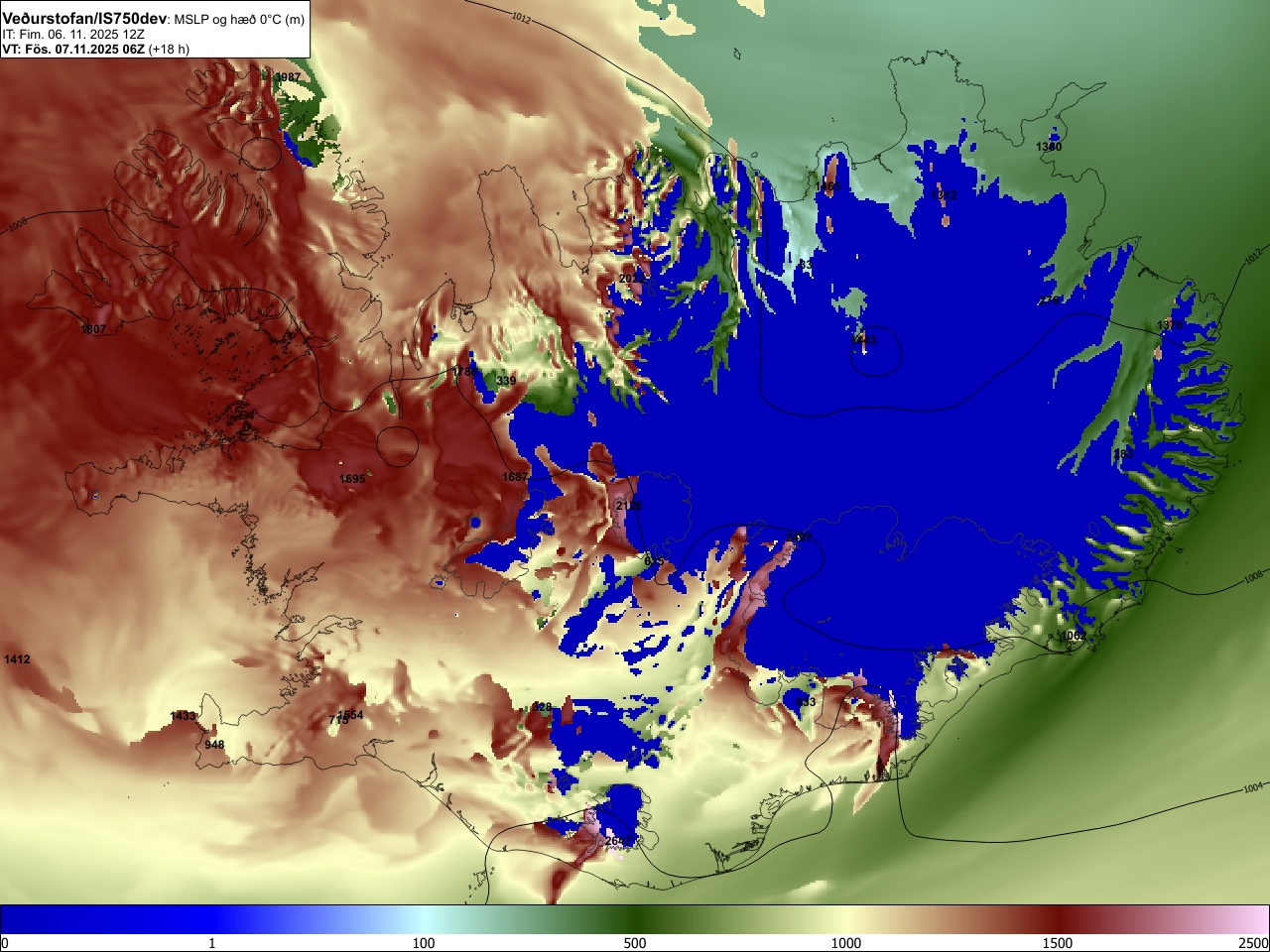The image size is (1270, 952).
Task: Click the map value 1062
Action: click(1073, 636)
